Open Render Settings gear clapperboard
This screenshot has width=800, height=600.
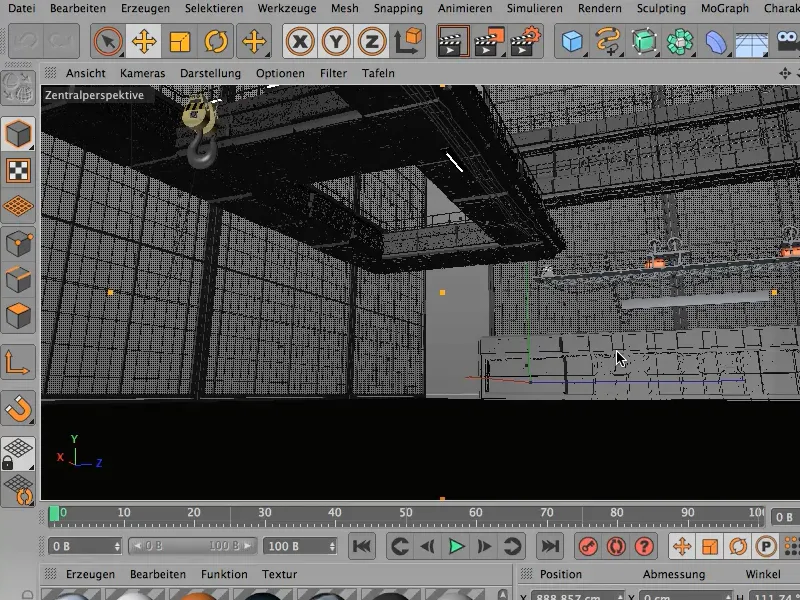point(525,41)
